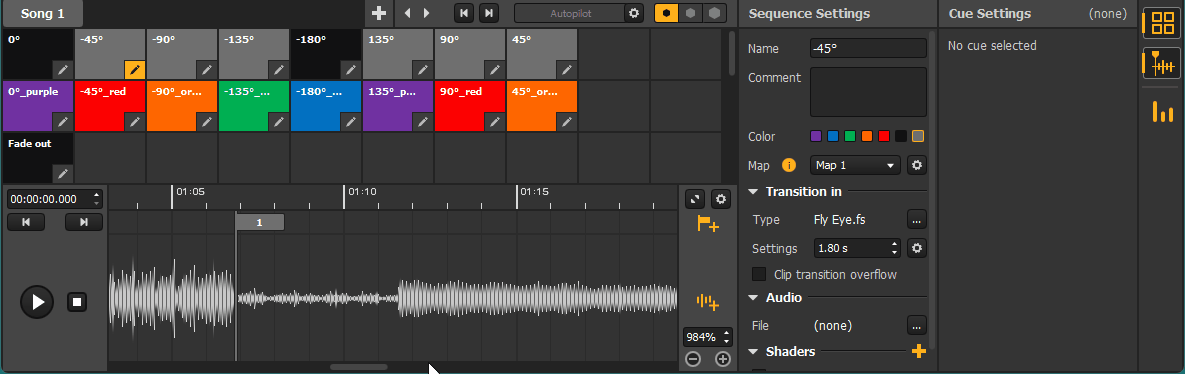
Task: Edit the -90° sequence with its pencil icon
Action: click(207, 70)
